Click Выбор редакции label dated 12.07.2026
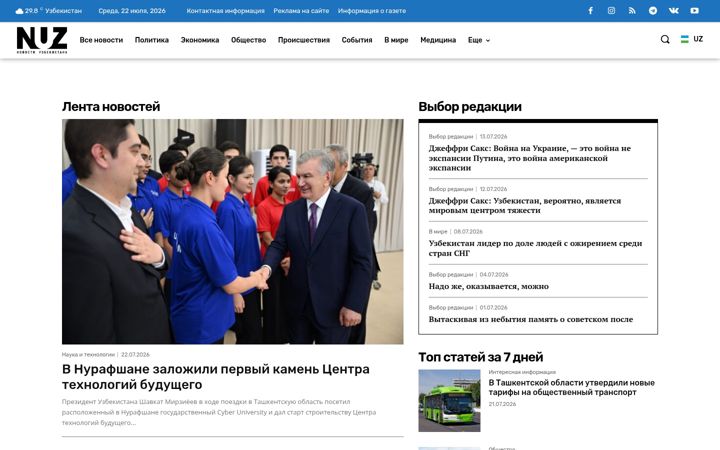 coord(450,189)
